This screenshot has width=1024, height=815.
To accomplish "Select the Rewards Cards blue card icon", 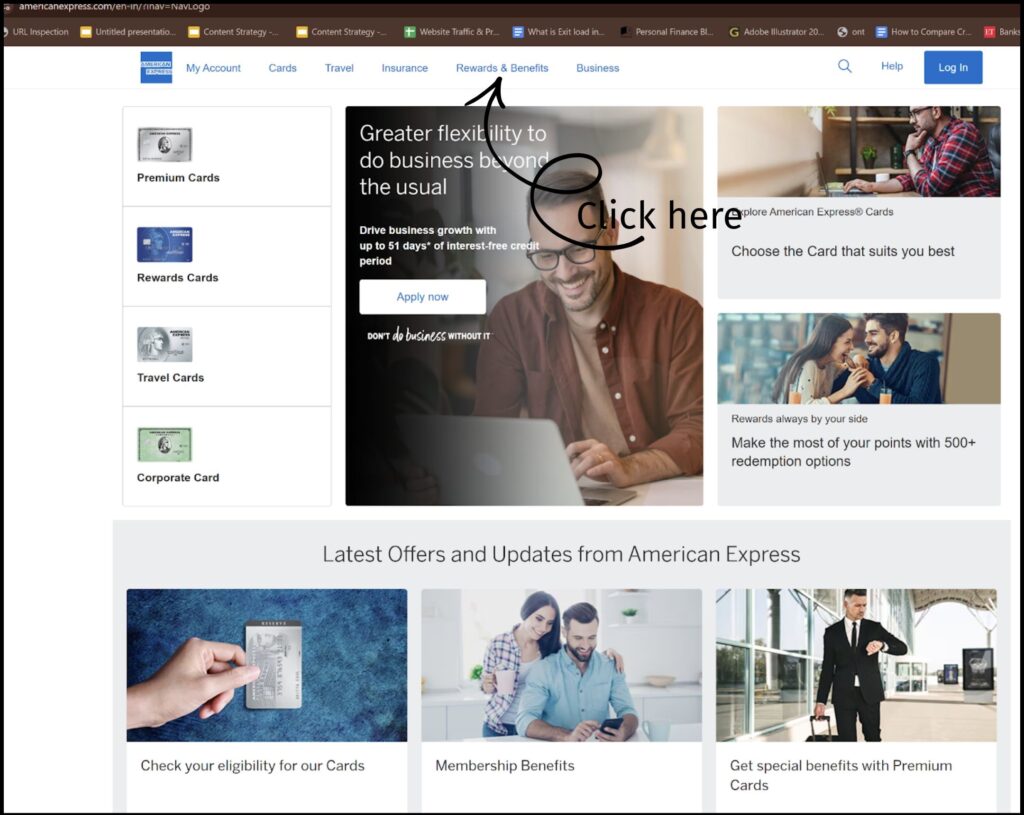I will click(x=164, y=244).
